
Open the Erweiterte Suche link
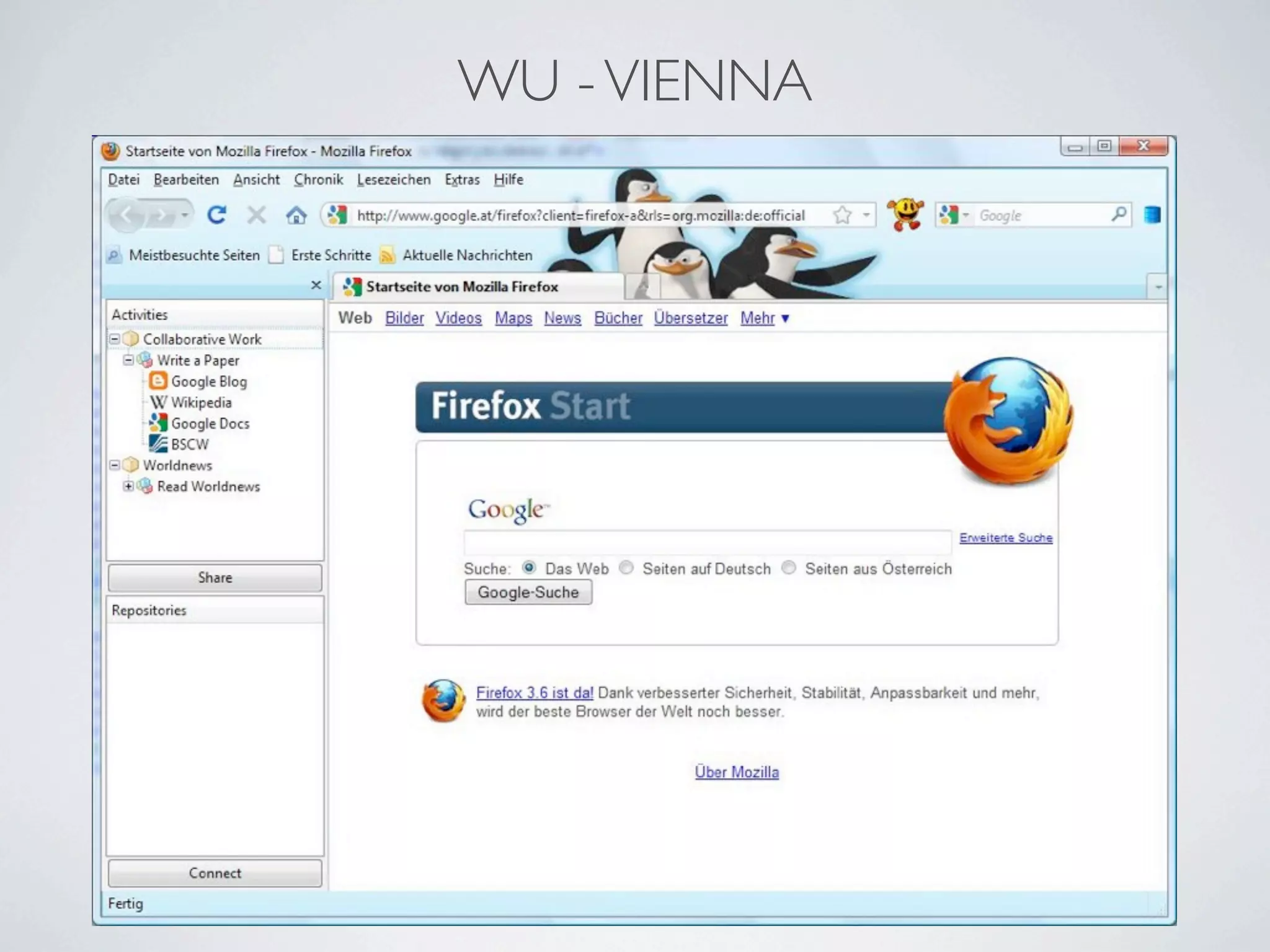1006,537
